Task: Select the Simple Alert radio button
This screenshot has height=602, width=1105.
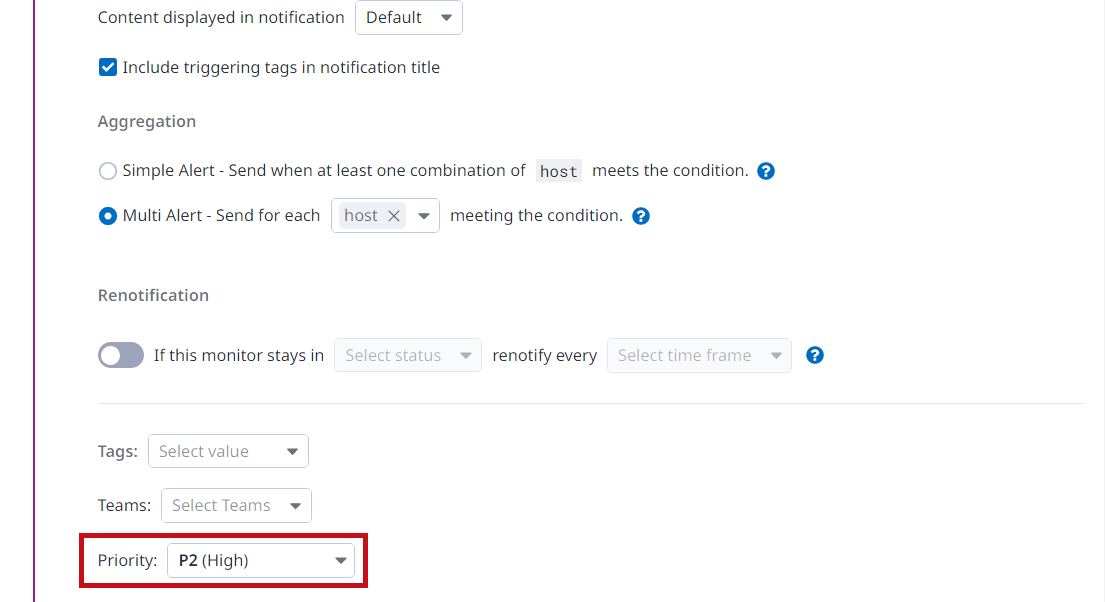Action: [x=108, y=171]
